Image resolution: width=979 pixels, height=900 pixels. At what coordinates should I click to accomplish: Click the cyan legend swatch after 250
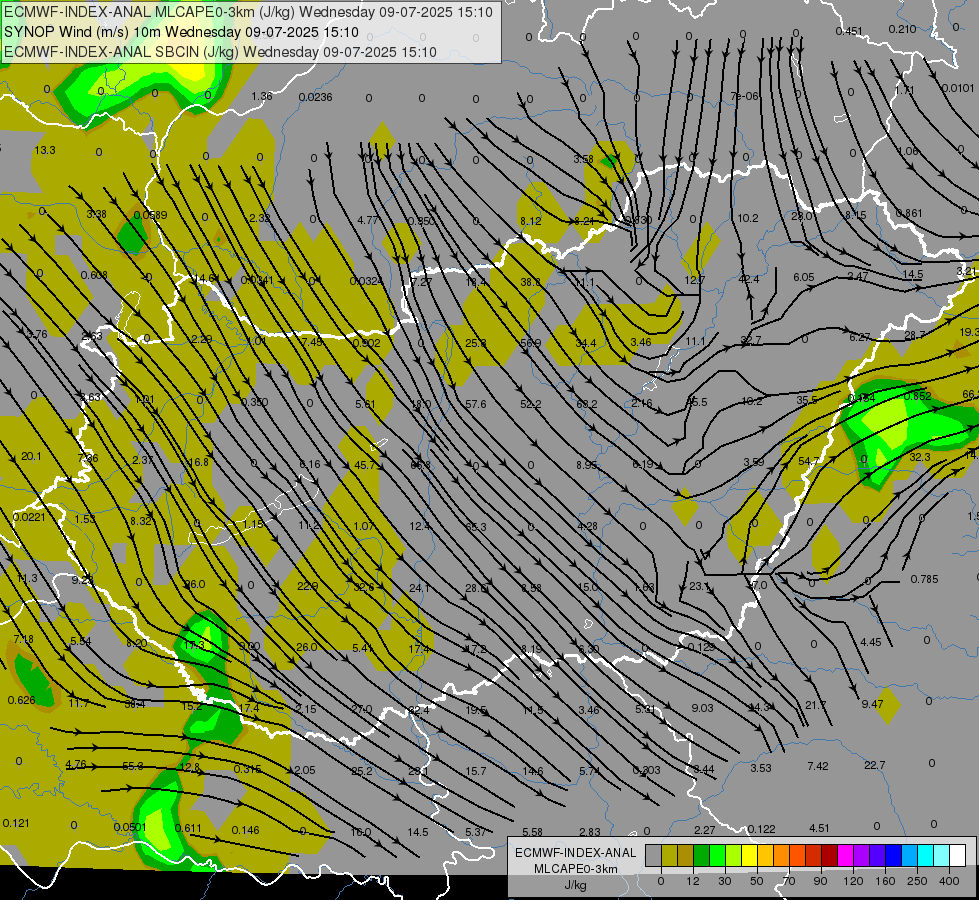[x=925, y=856]
